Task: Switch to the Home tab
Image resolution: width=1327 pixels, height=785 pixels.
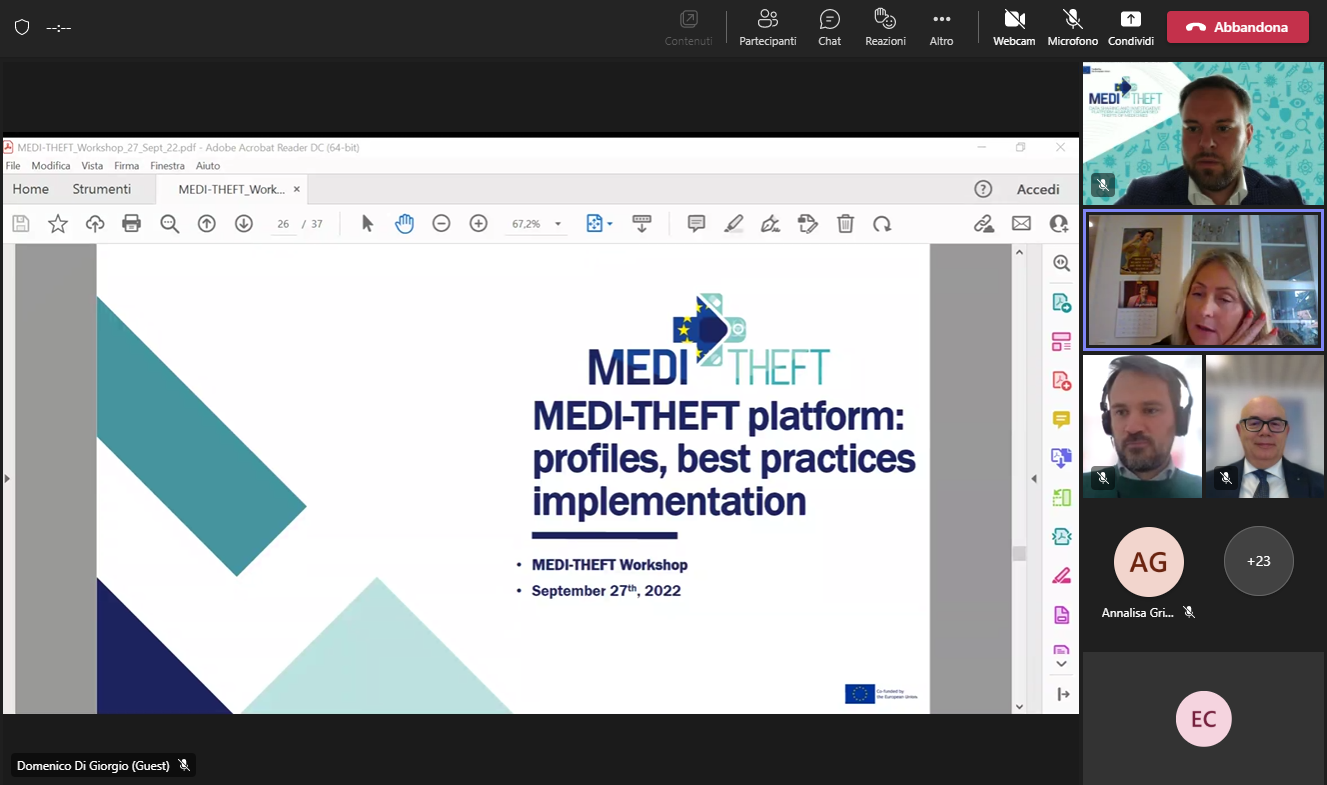Action: point(31,189)
